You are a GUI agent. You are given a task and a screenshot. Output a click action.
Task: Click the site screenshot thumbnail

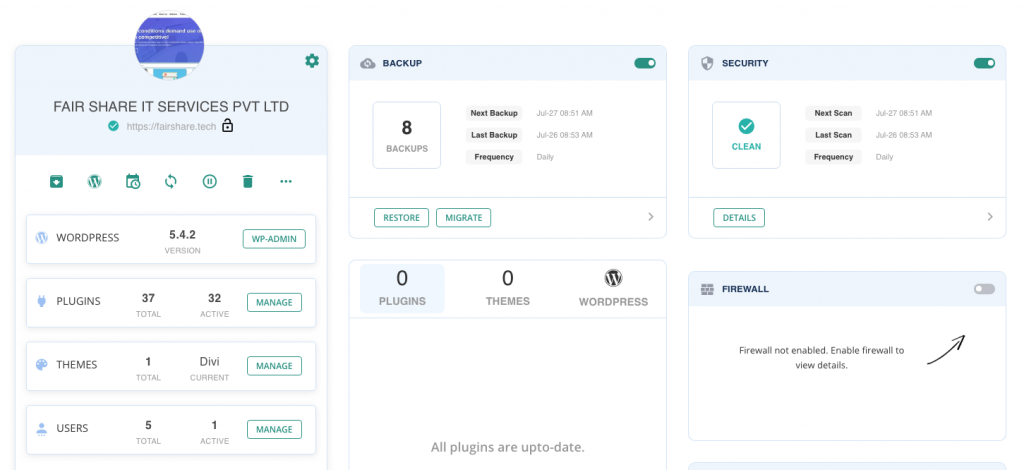(x=169, y=45)
